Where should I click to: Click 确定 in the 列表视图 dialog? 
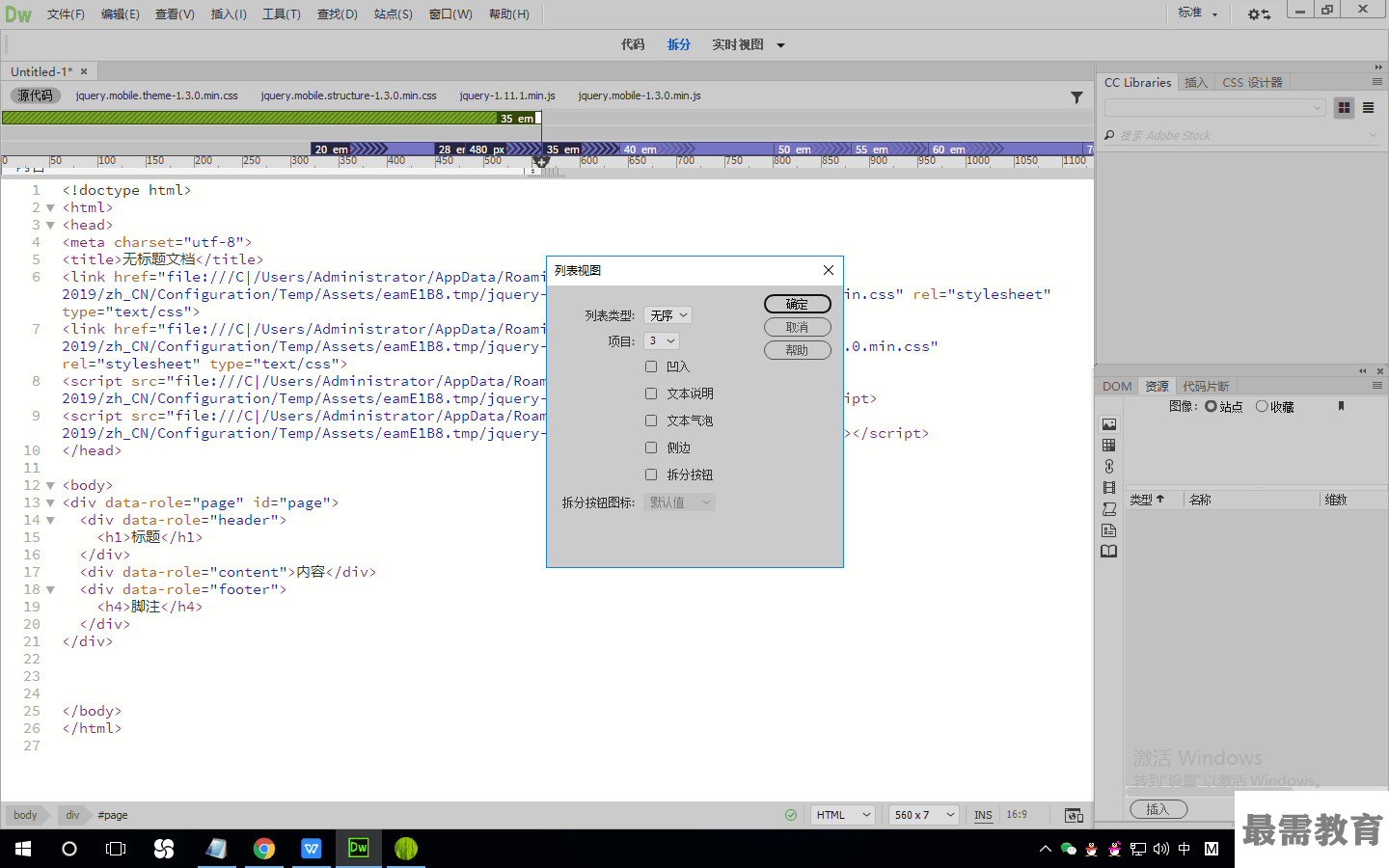click(x=797, y=304)
